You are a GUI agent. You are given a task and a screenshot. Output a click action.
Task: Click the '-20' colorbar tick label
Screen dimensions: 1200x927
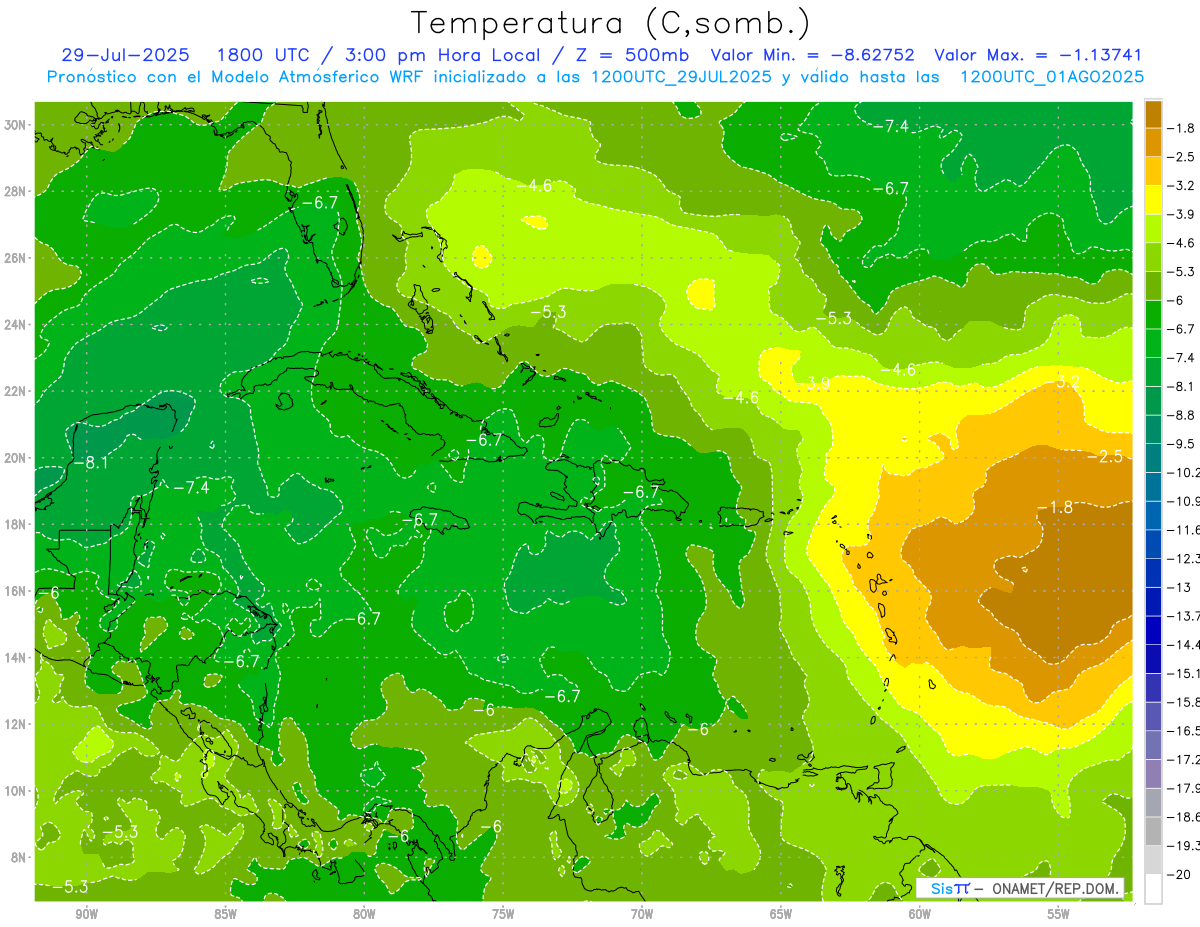tap(1181, 874)
